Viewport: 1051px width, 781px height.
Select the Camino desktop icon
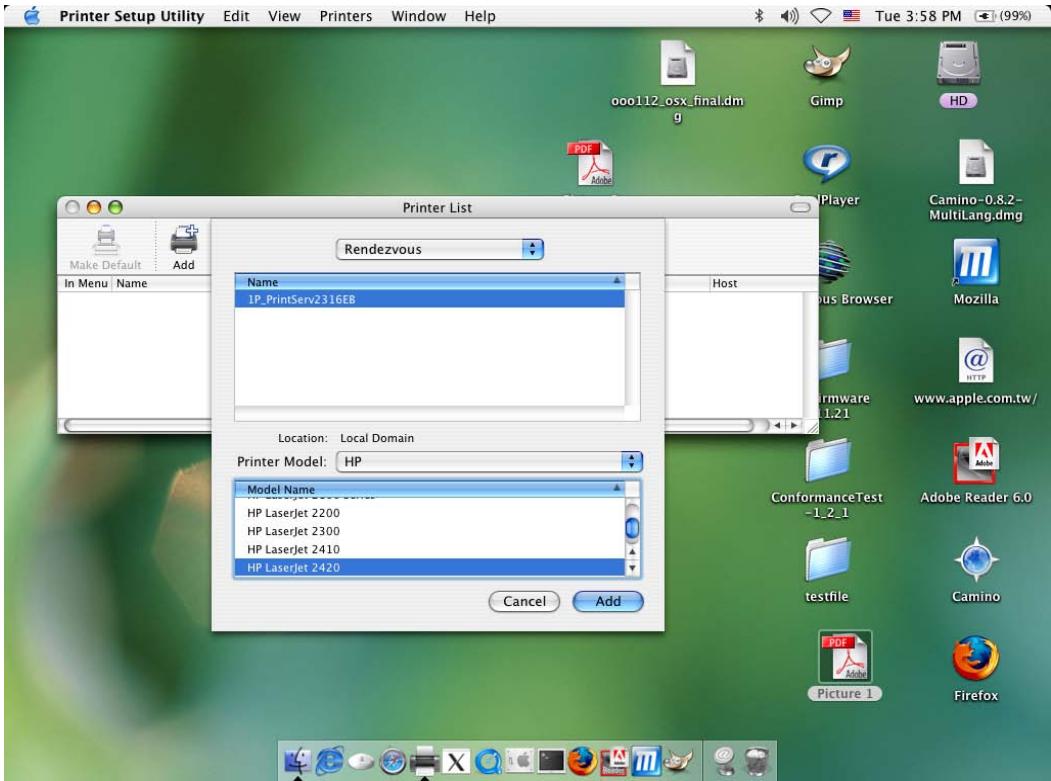[976, 560]
